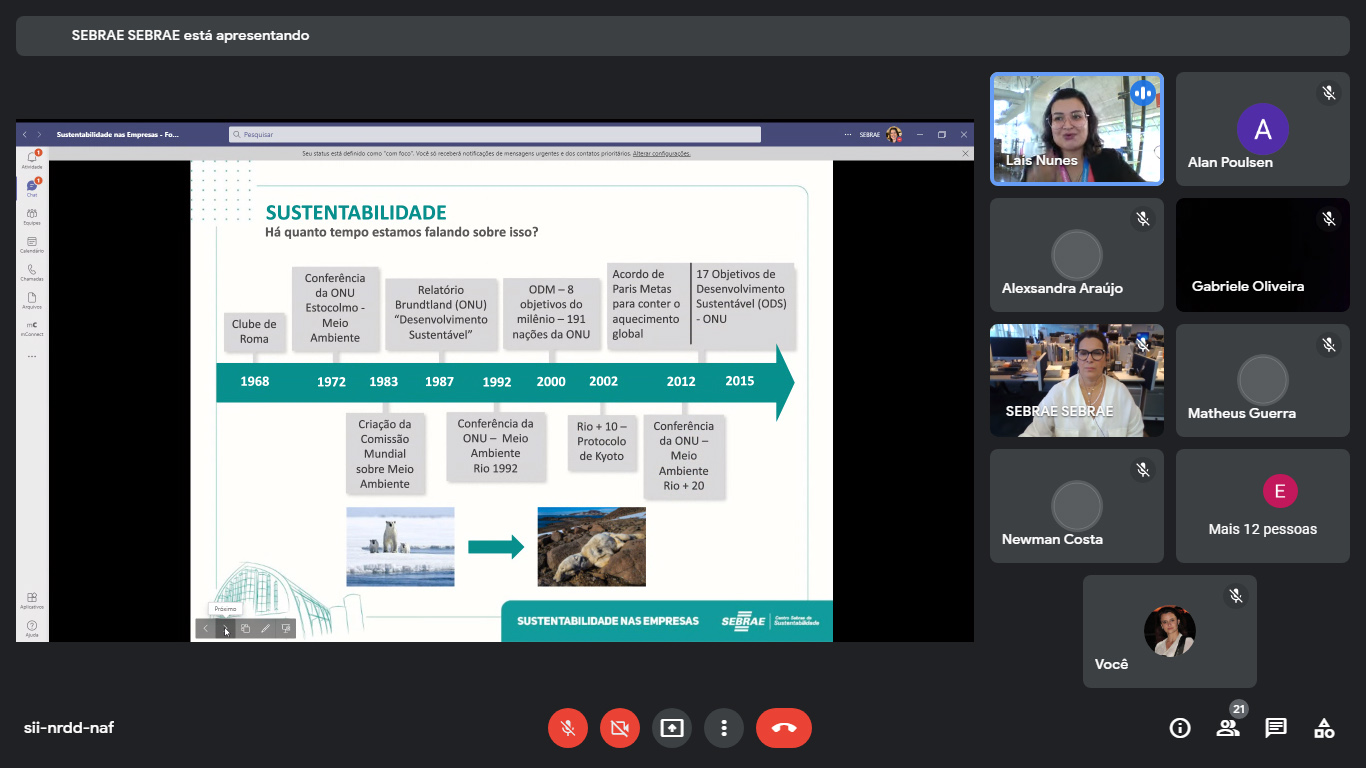The image size is (1366, 768).
Task: Open the Meet activities panel
Action: pos(1324,728)
